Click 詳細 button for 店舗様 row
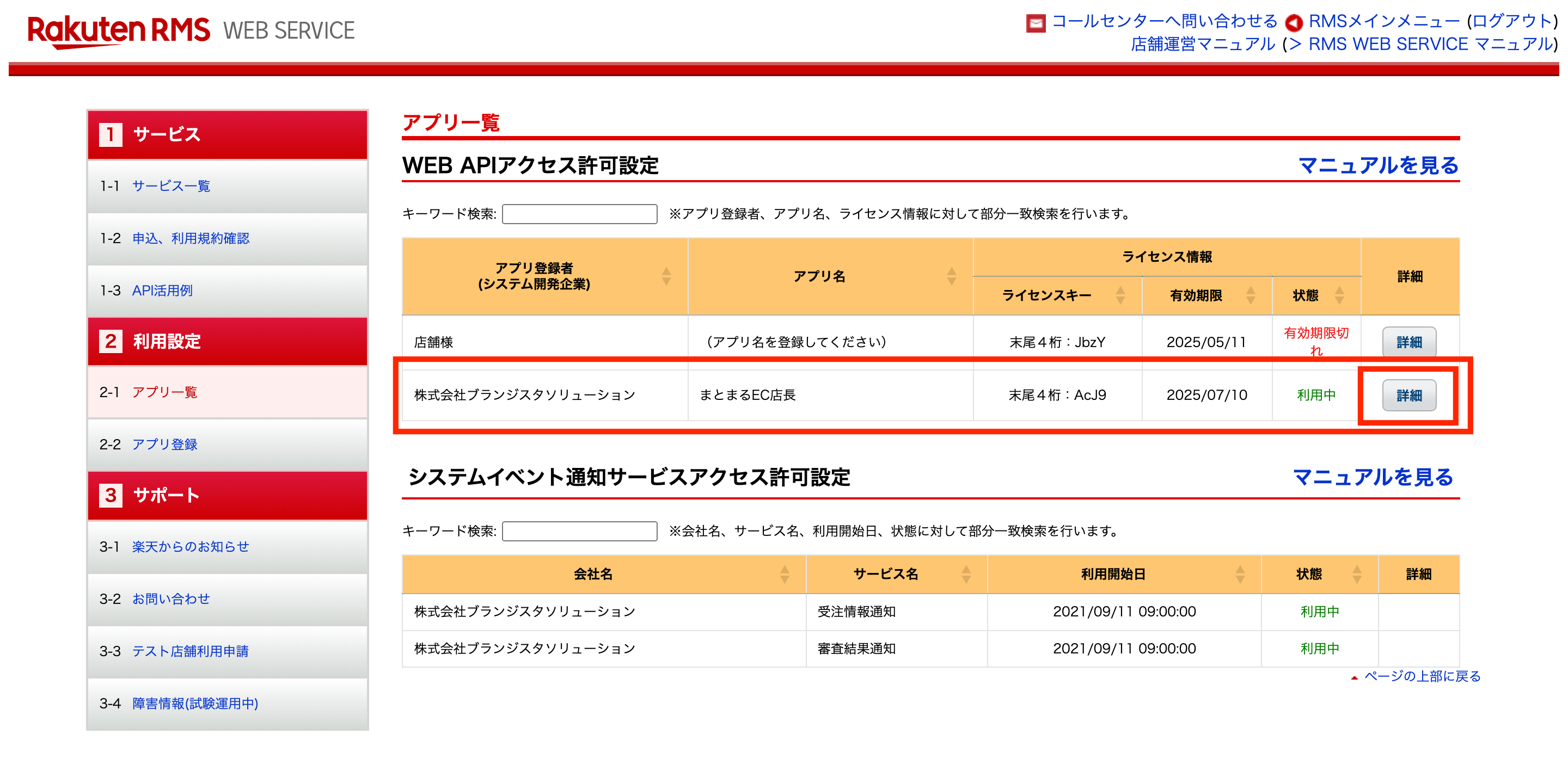Screen dimensions: 1568x765 tap(1409, 342)
